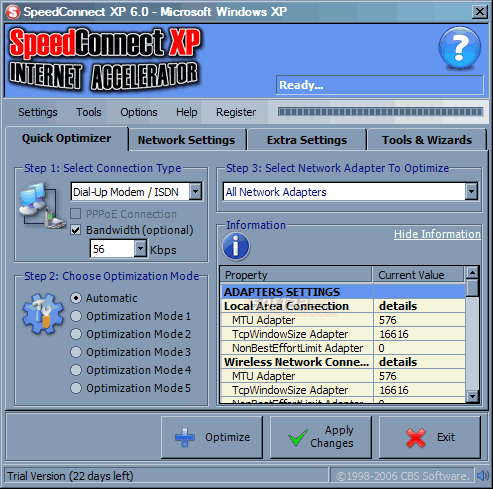
Task: Select Optimization Mode 1
Action: click(76, 316)
